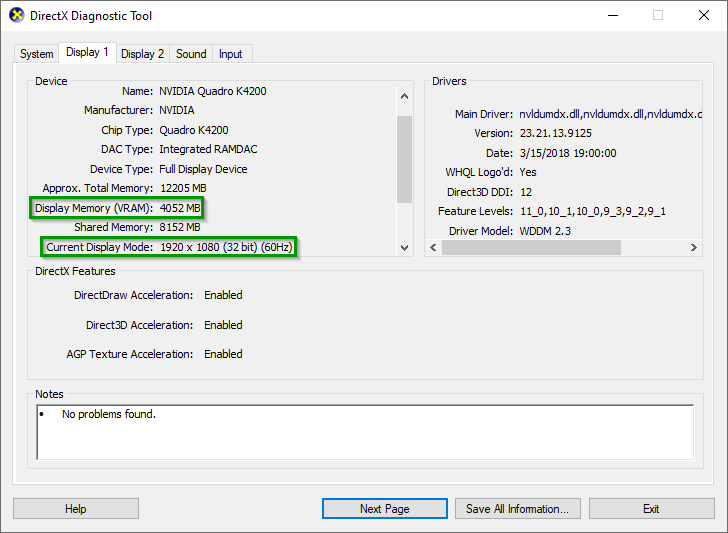Switch to the System tab

(x=37, y=54)
